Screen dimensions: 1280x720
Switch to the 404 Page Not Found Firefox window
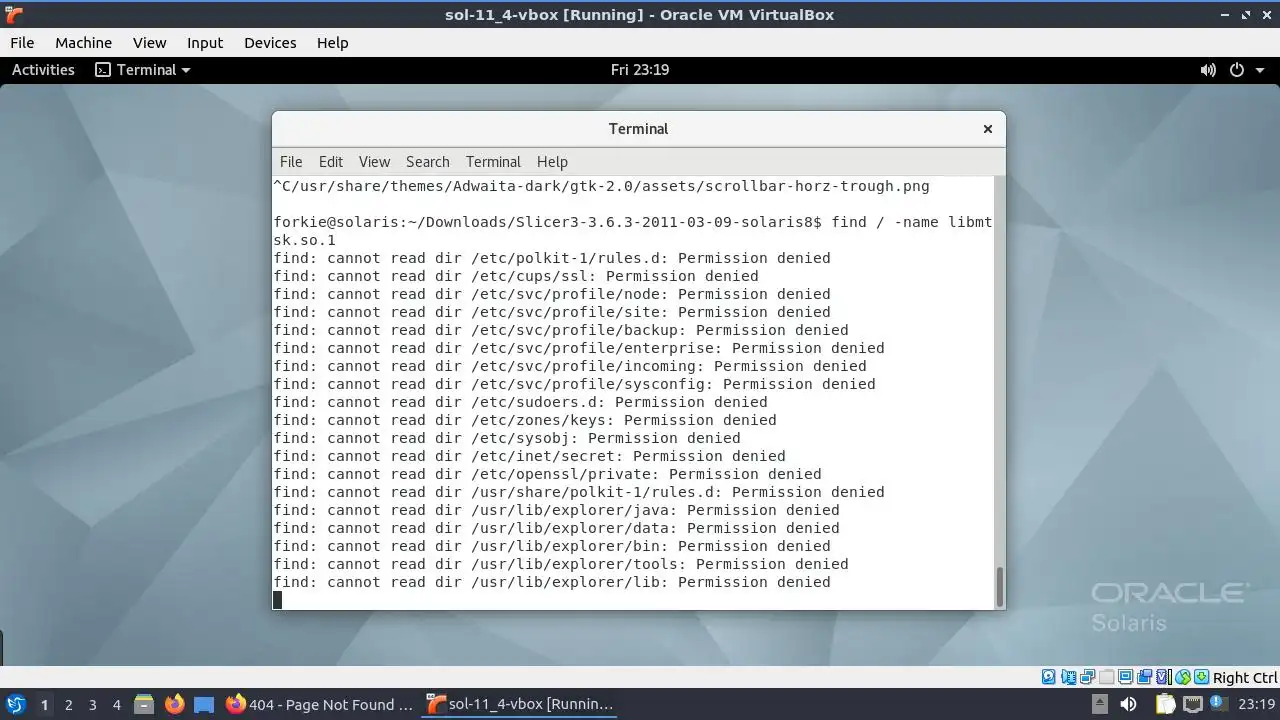coord(320,704)
